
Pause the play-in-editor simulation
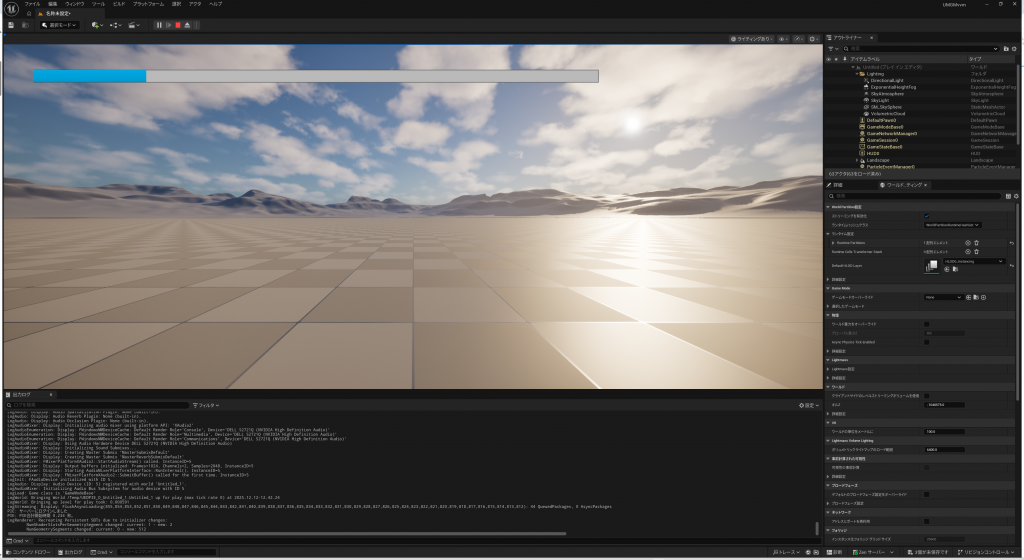158,25
